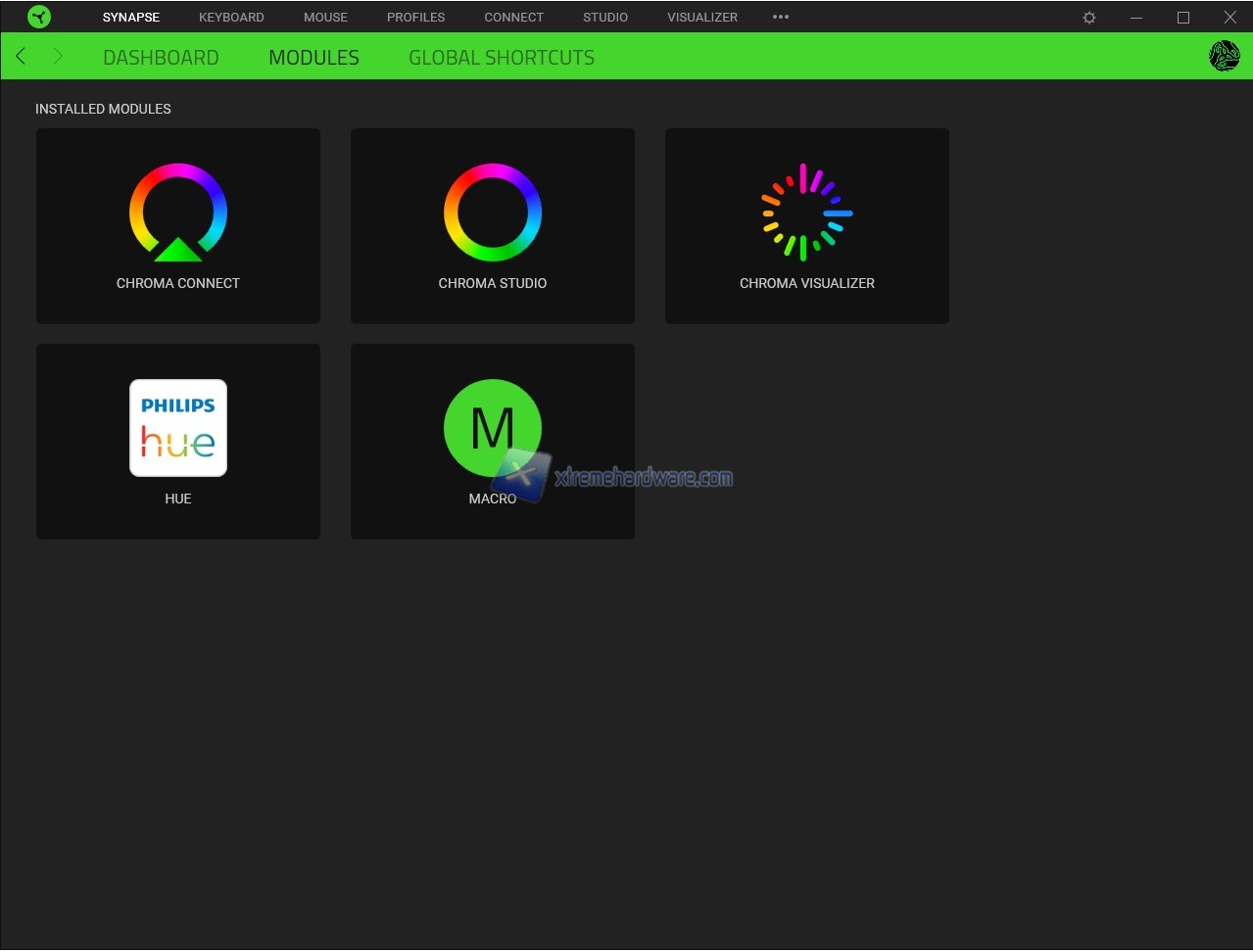Open the Philips Hue module icon
Image resolution: width=1253 pixels, height=952 pixels.
coord(178,428)
